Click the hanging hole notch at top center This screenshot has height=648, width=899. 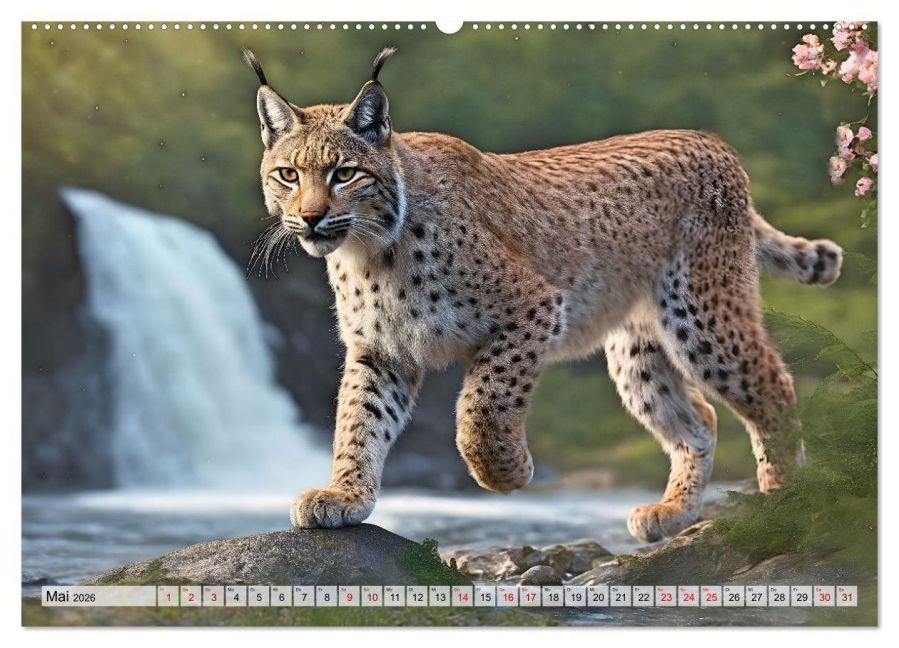tap(449, 26)
